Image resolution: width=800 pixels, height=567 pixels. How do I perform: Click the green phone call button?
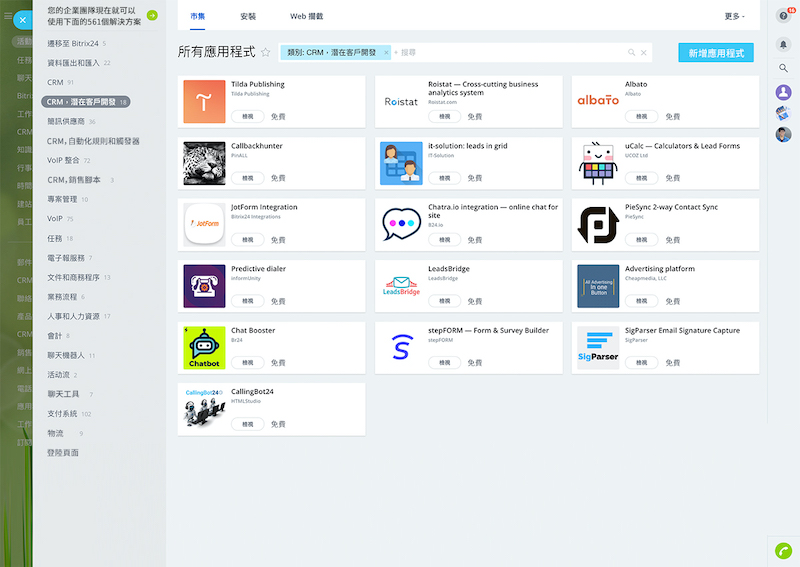(783, 551)
